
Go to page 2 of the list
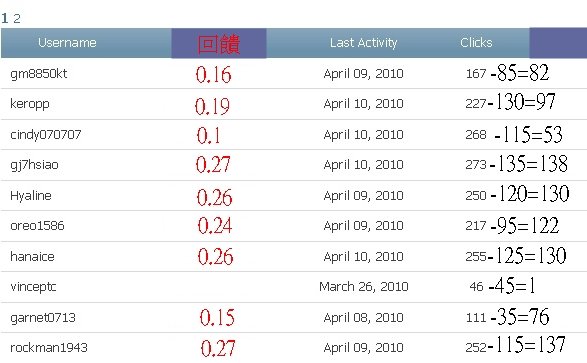tap(17, 18)
